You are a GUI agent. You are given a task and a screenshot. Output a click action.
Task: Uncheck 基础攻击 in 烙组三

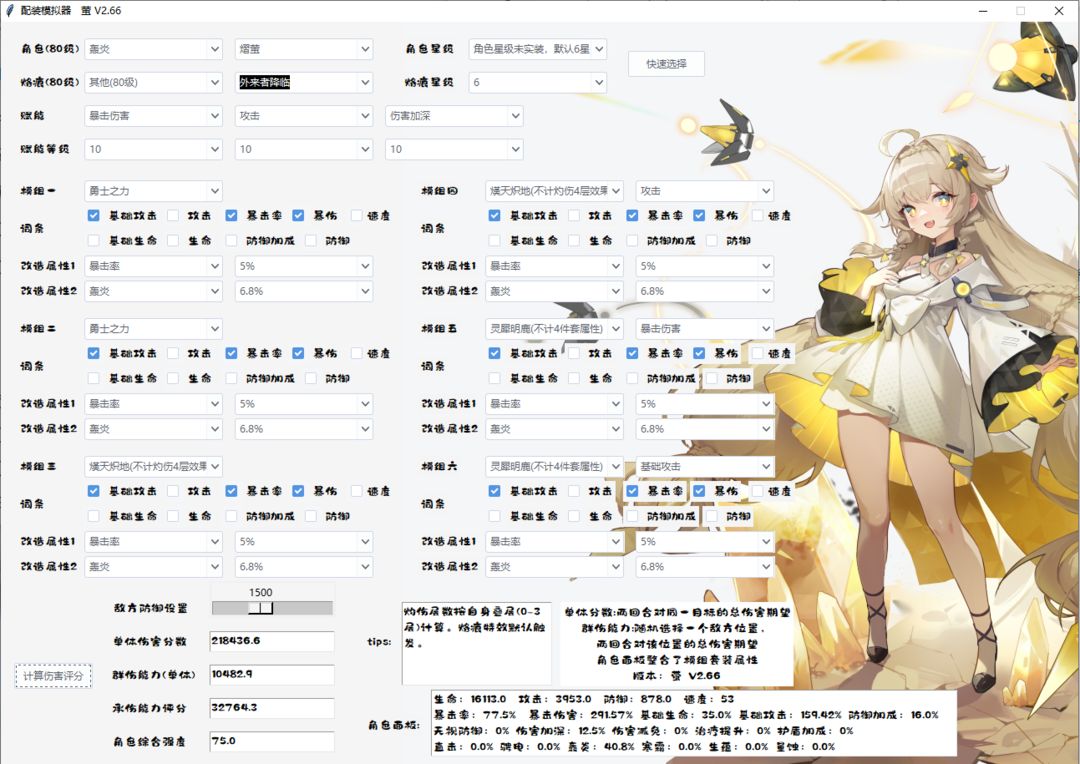(x=94, y=491)
